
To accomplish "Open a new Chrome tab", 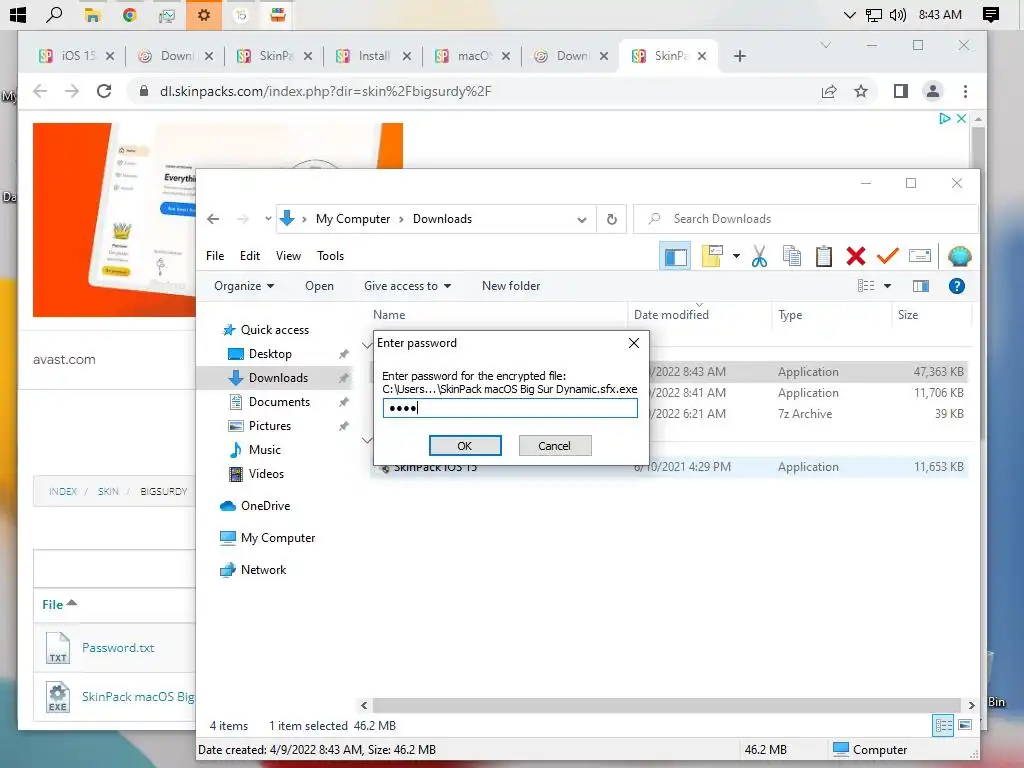I will pos(739,56).
